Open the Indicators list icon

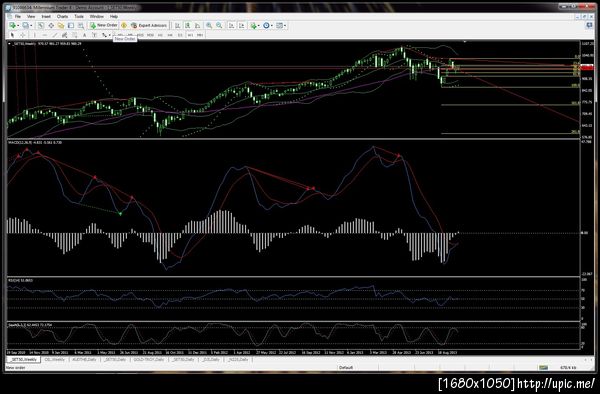pyautogui.click(x=253, y=25)
